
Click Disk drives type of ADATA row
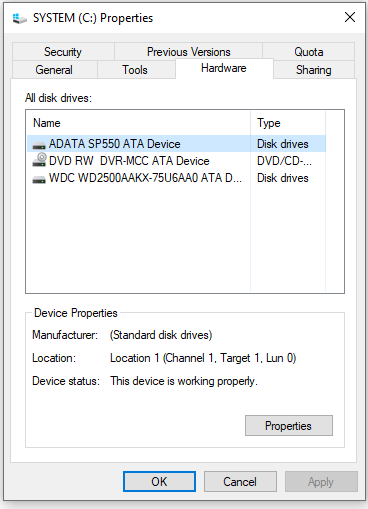point(283,144)
